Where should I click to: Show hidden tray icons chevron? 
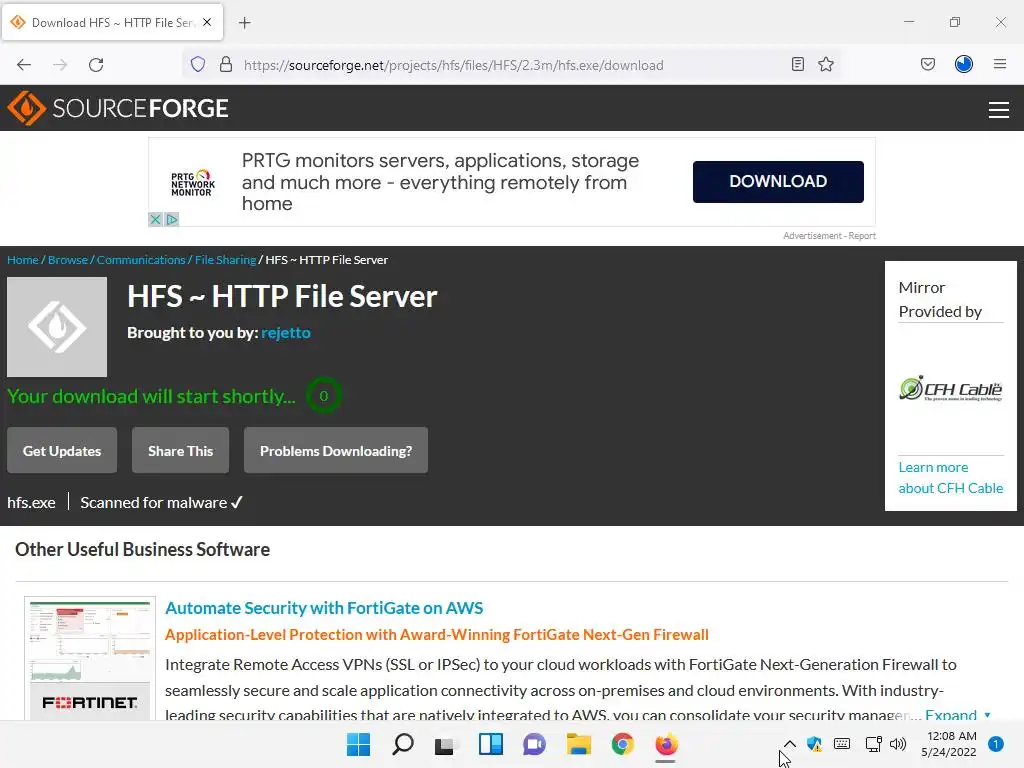[x=789, y=744]
